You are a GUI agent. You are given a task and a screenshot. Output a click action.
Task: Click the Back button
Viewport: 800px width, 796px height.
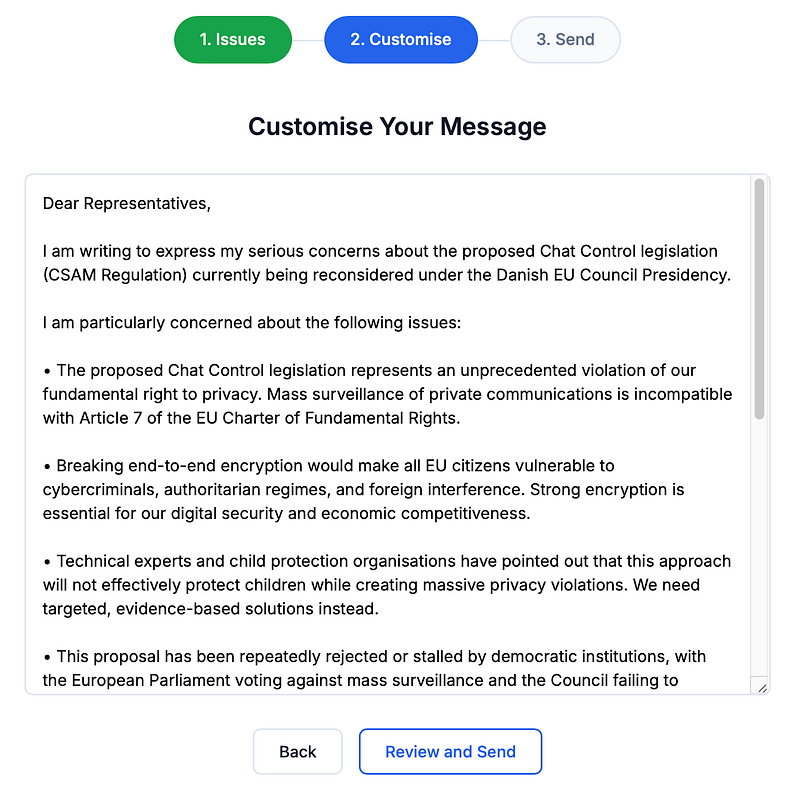pos(297,752)
